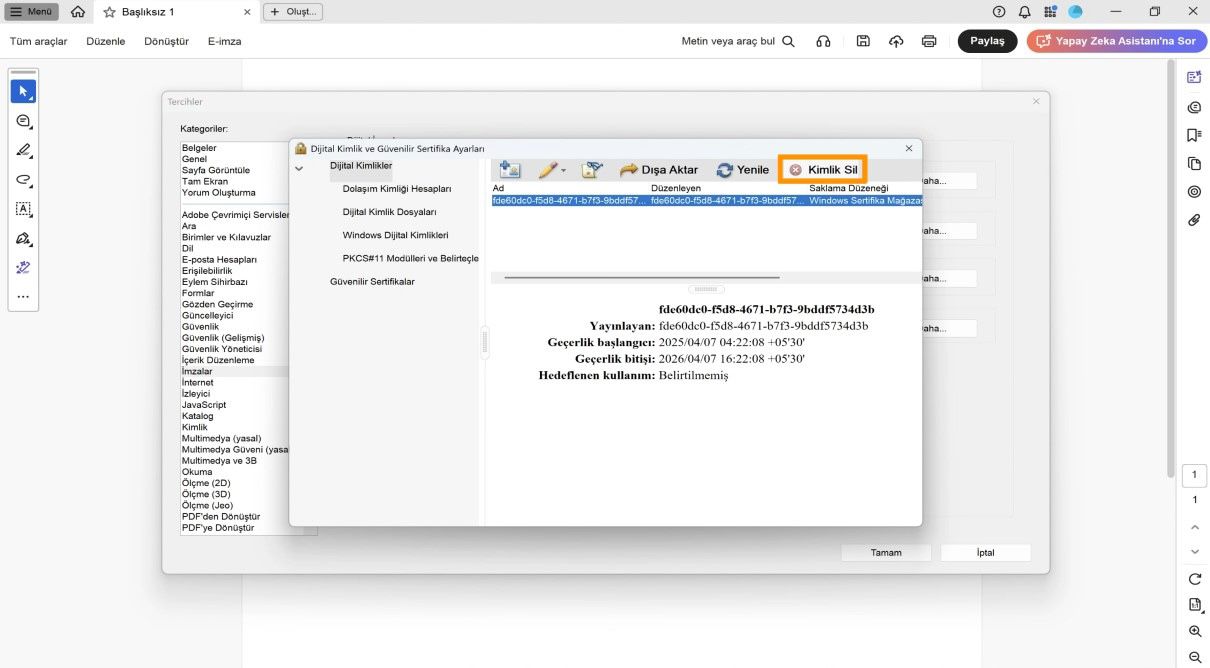Viewport: 1210px width, 668px height.
Task: Pick the highlighter pen tool
Action: tap(23, 151)
